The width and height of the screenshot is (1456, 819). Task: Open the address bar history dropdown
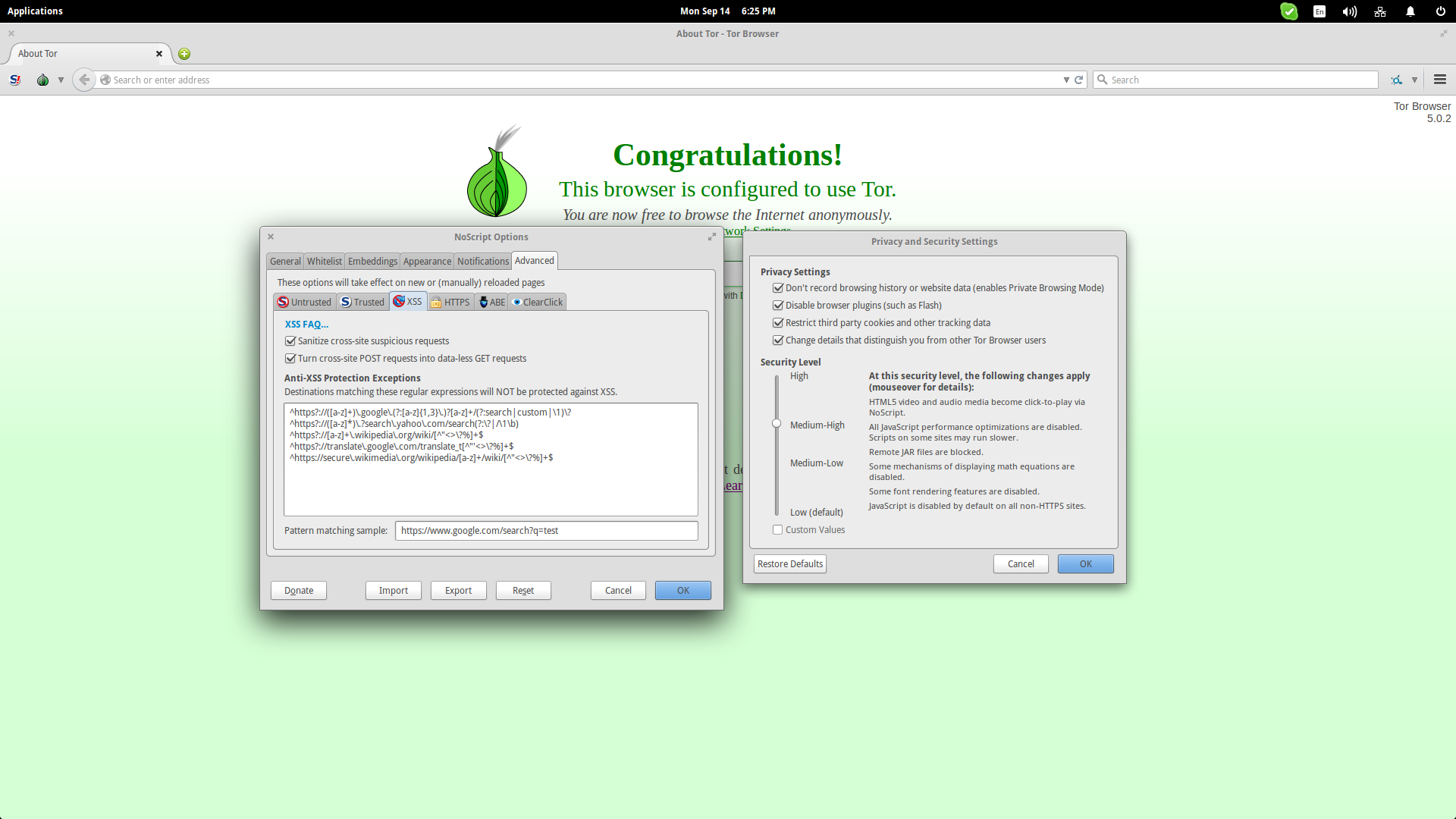(1066, 80)
